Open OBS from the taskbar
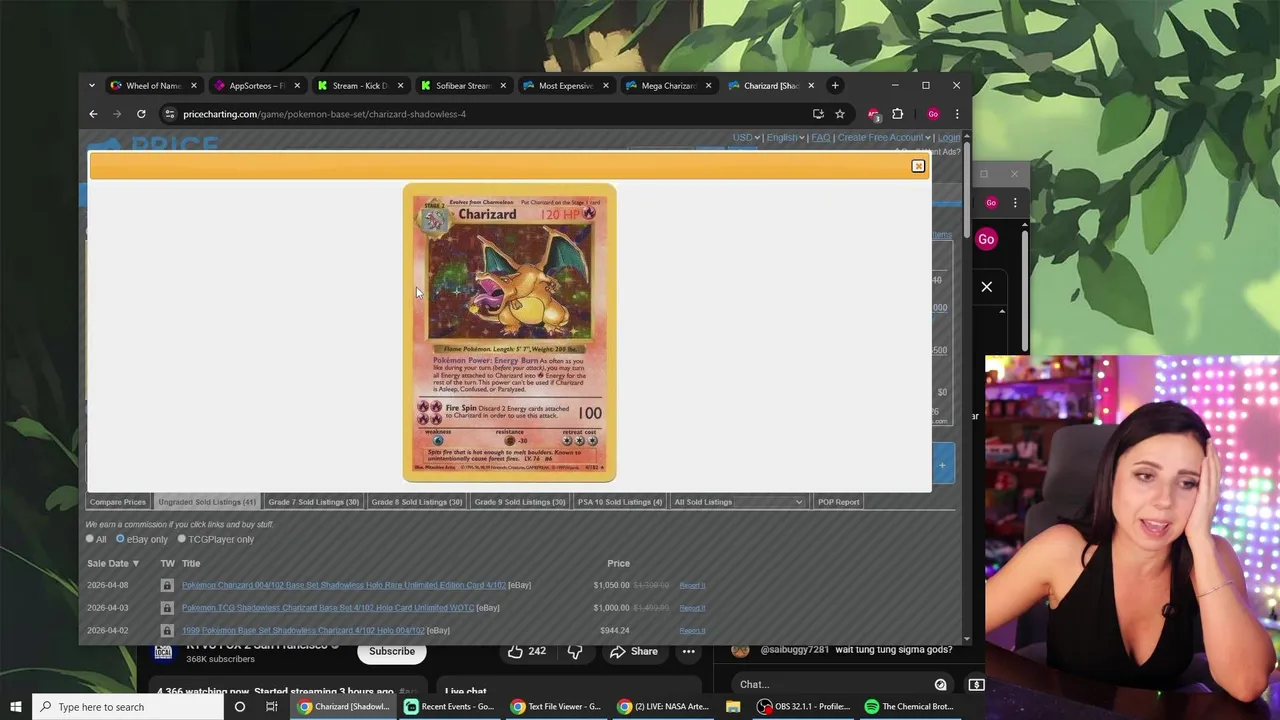 point(804,707)
